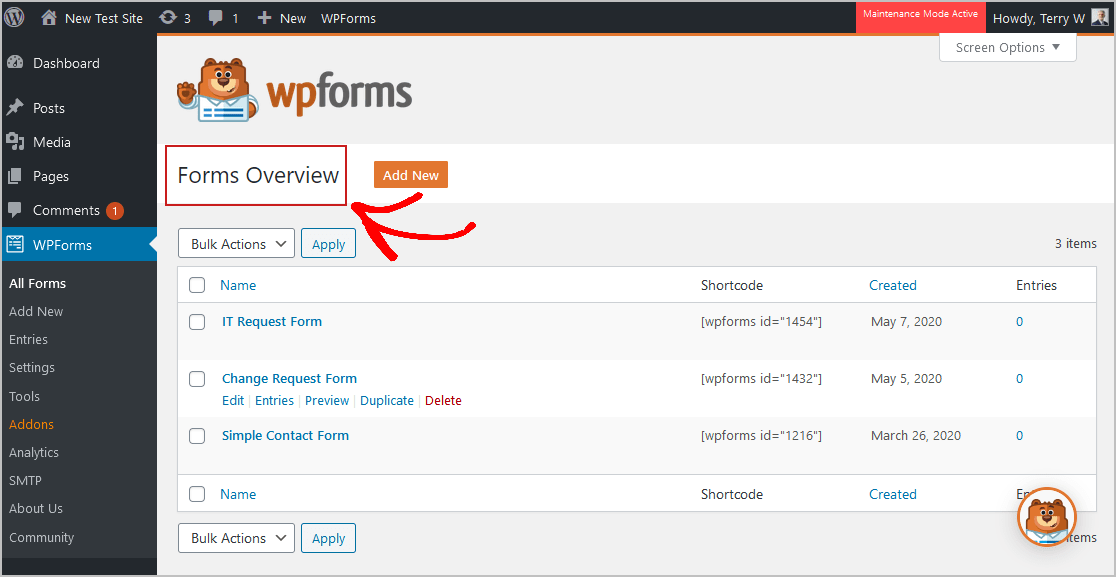Sort by Name in table footer
The height and width of the screenshot is (577, 1116).
pos(238,494)
